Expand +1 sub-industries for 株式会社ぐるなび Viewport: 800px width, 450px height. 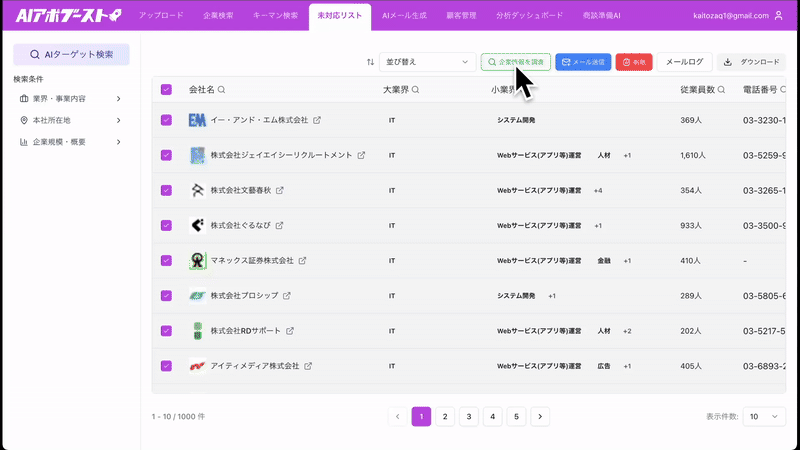pos(598,226)
